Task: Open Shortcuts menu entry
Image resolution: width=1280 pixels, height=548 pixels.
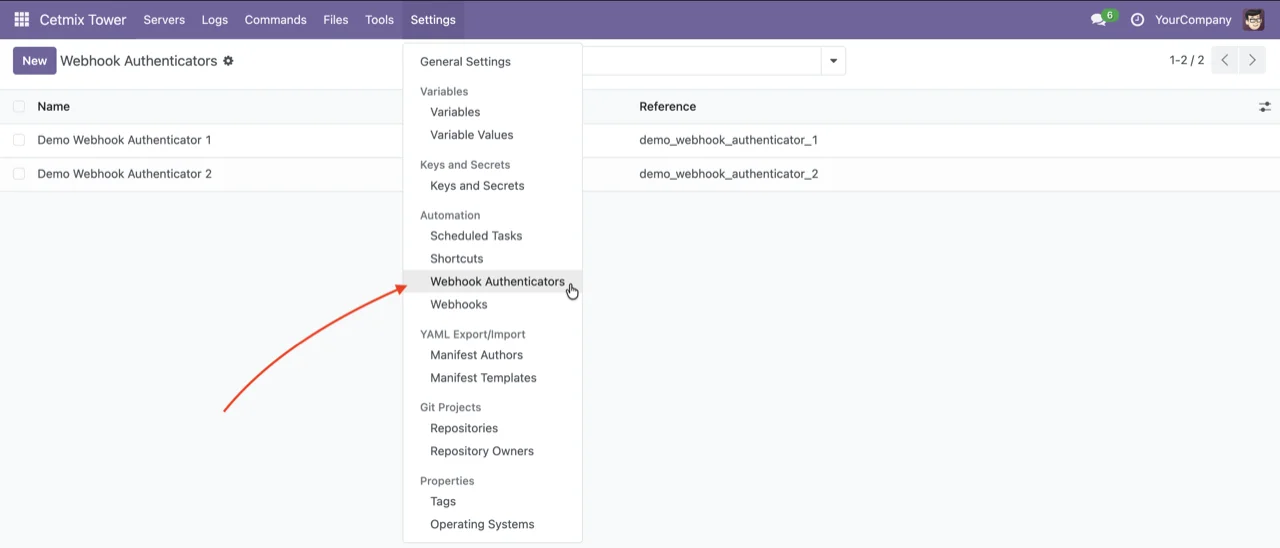Action: [492, 259]
